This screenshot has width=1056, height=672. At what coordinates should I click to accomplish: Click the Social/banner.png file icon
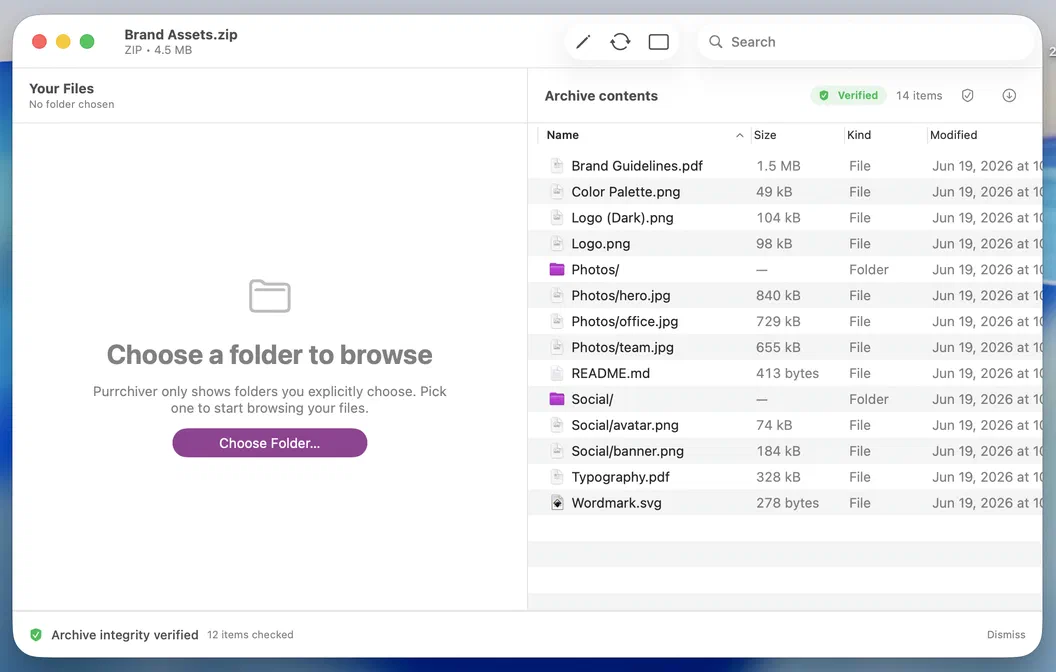pyautogui.click(x=557, y=450)
